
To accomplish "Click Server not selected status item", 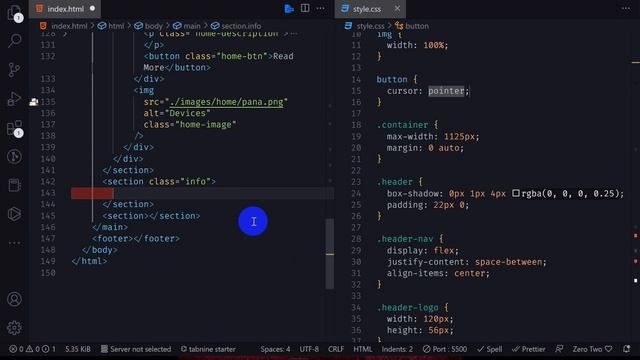I will [x=136, y=349].
